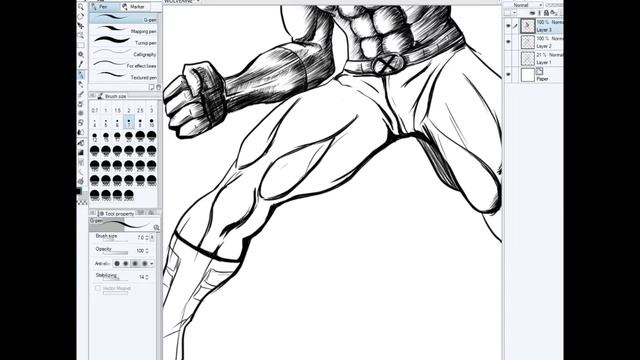The width and height of the screenshot is (640, 360).
Task: Open Brush size panel menu icon
Action: pyautogui.click(x=93, y=96)
